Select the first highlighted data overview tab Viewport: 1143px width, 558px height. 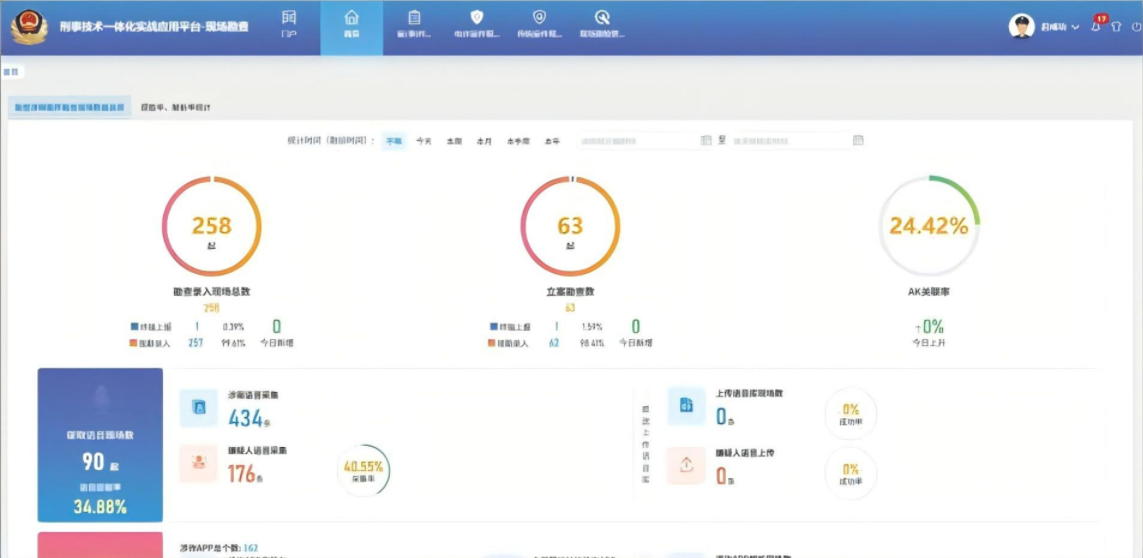69,107
